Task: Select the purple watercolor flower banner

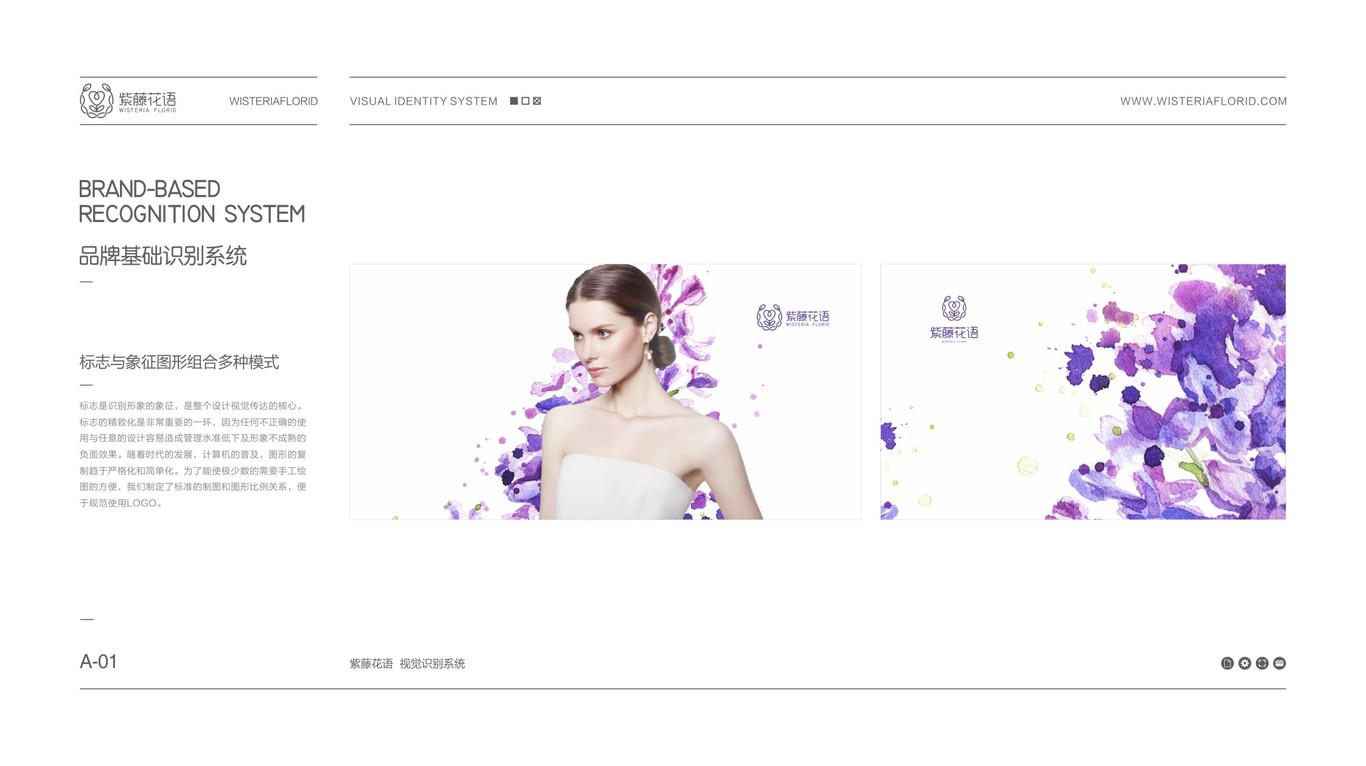Action: point(1083,392)
